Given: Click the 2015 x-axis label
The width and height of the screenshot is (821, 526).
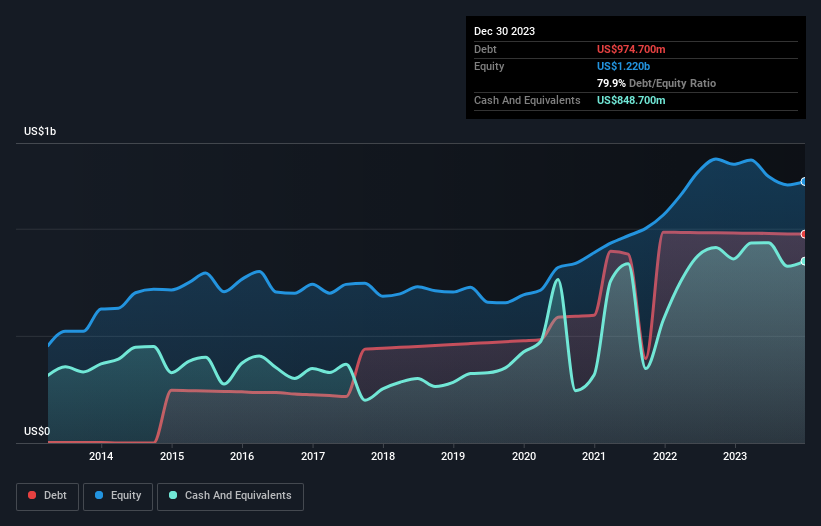Looking at the screenshot, I should [x=172, y=456].
